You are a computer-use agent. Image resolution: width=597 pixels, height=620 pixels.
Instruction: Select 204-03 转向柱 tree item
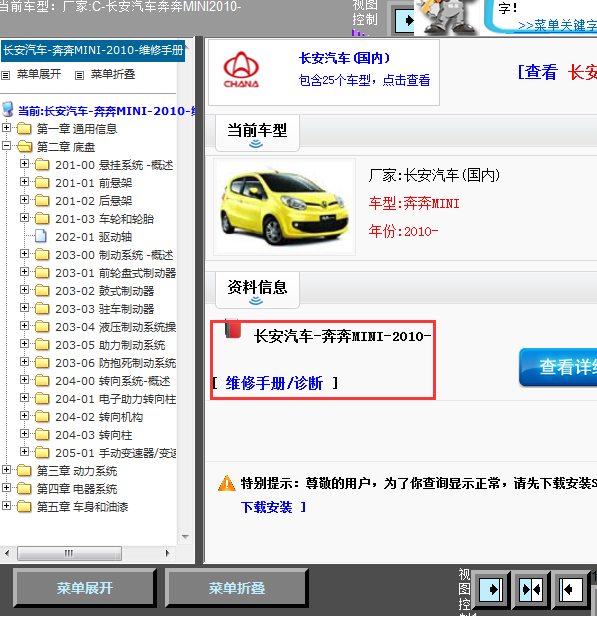(x=93, y=435)
